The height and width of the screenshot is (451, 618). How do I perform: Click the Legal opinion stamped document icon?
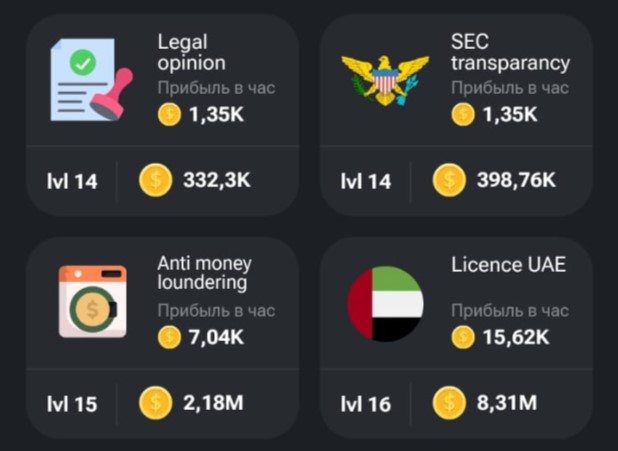(92, 79)
